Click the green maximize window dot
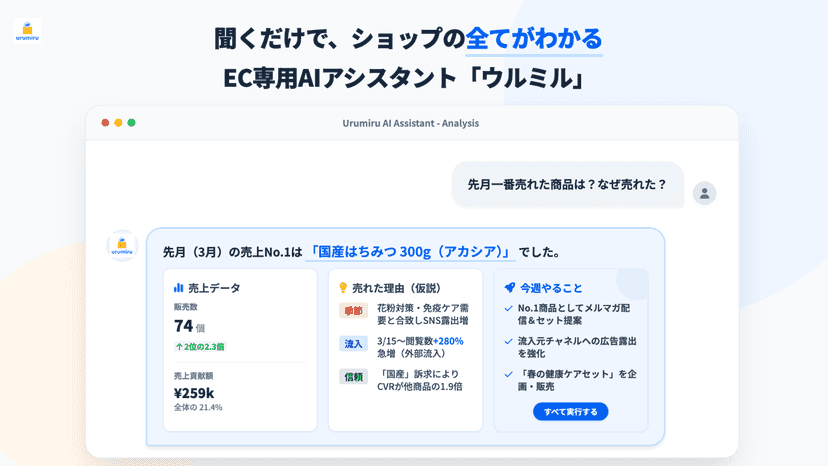828x466 pixels. coord(131,123)
